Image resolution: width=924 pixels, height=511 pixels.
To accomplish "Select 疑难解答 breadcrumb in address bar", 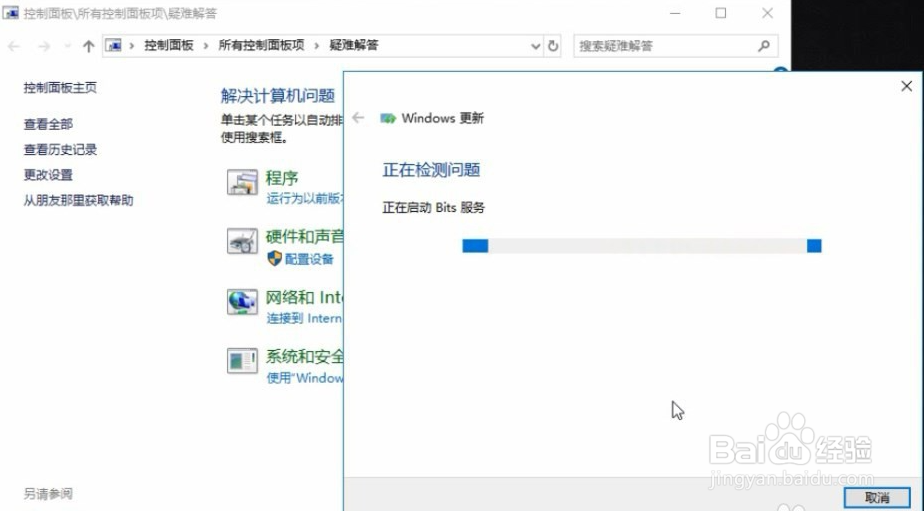I will (354, 45).
